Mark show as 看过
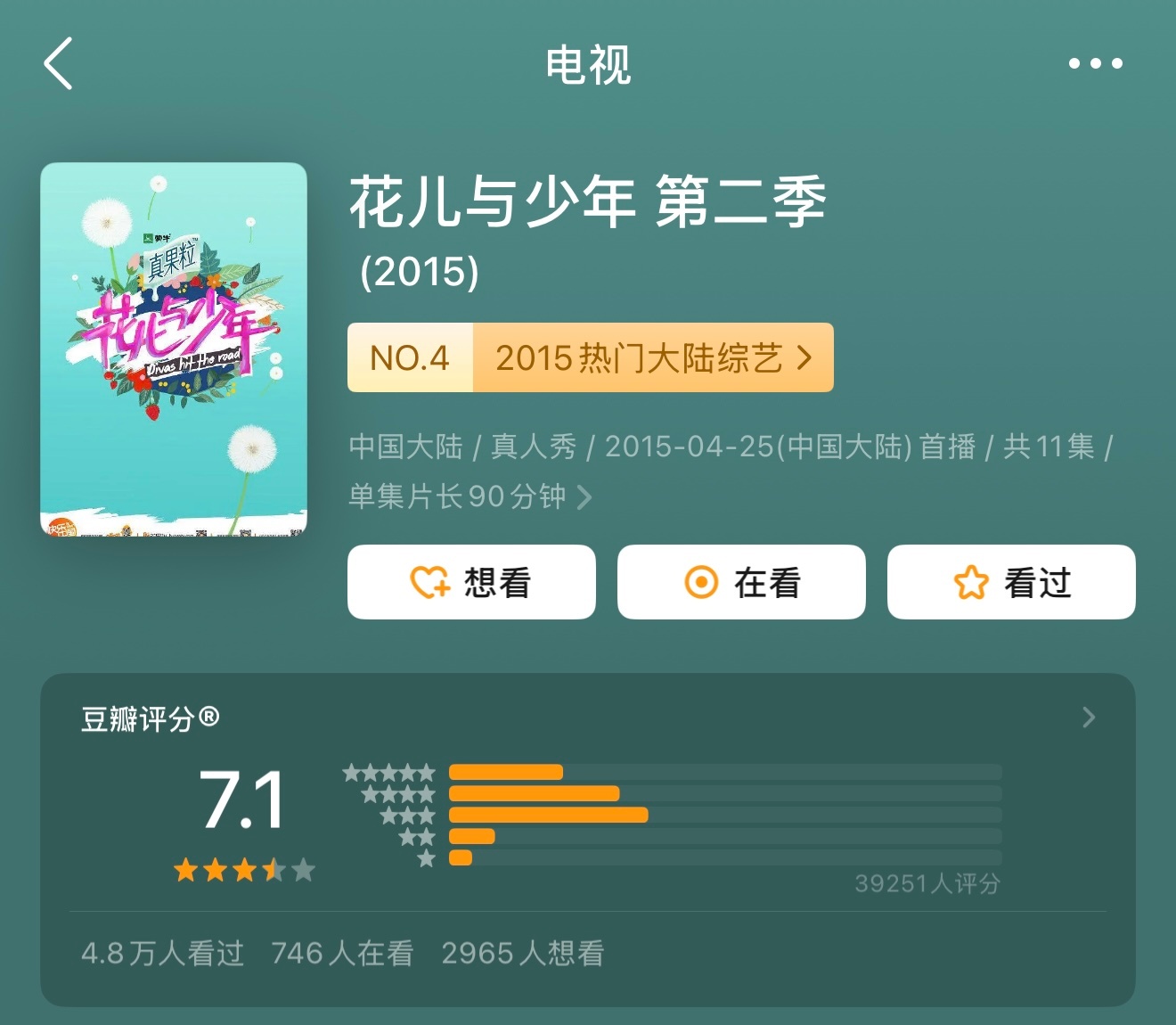This screenshot has height=1025, width=1176. pos(1011,582)
